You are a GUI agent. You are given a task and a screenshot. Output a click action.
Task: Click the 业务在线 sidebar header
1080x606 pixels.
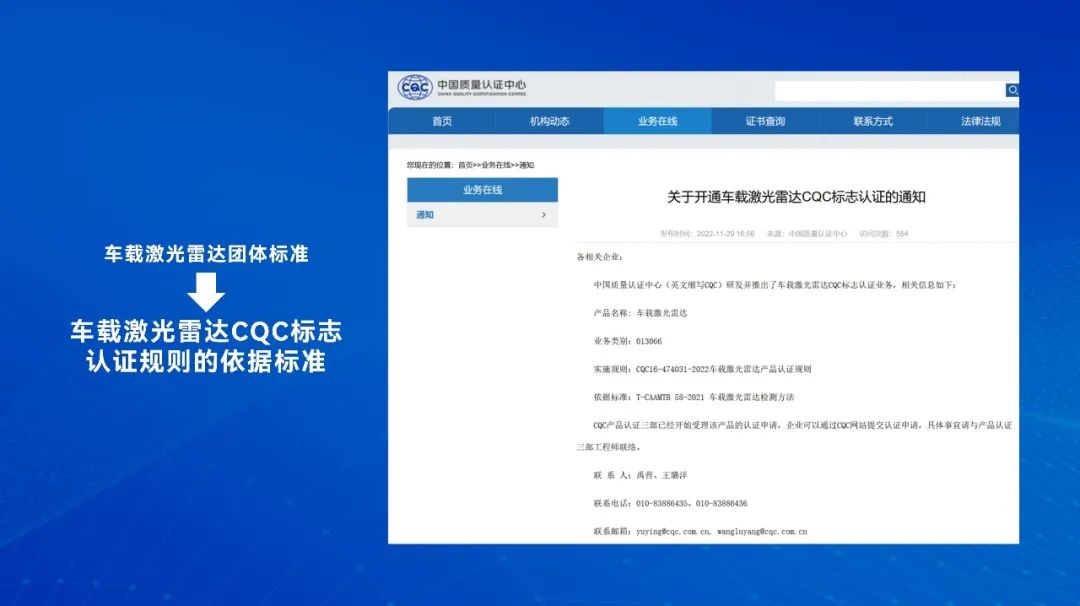click(x=482, y=190)
